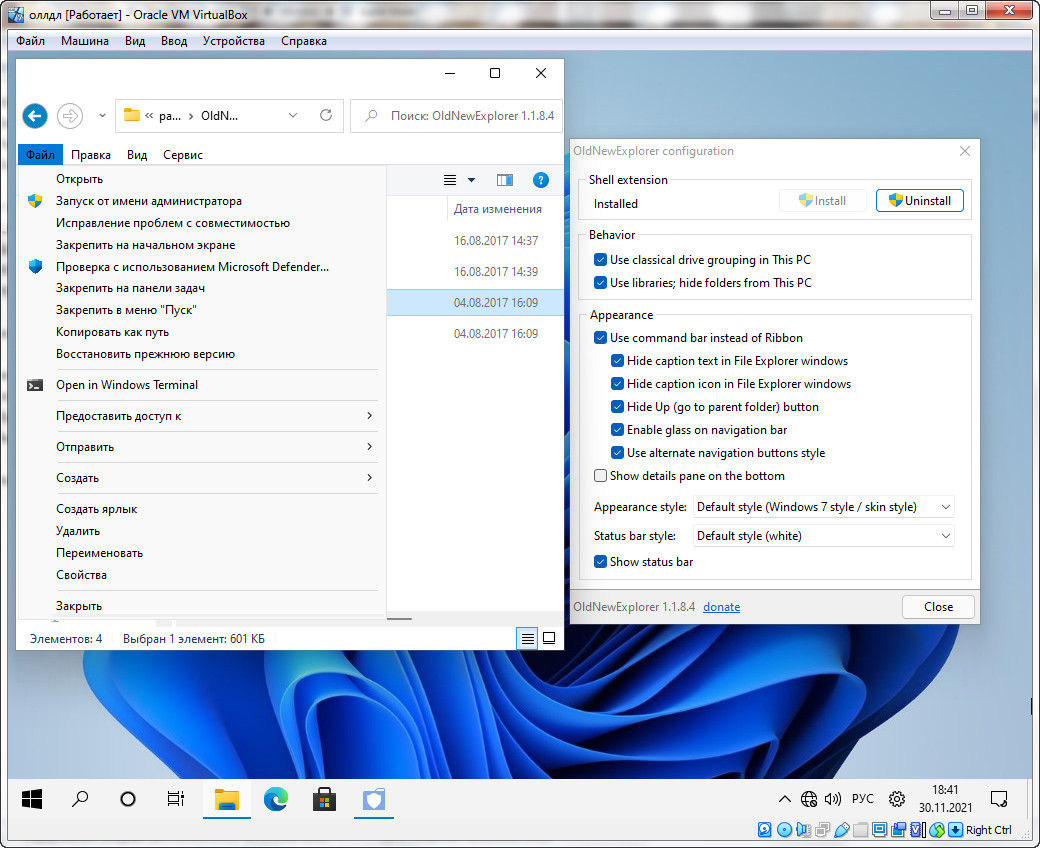The width and height of the screenshot is (1040, 848).
Task: Open the Windows Start button
Action: click(x=32, y=799)
